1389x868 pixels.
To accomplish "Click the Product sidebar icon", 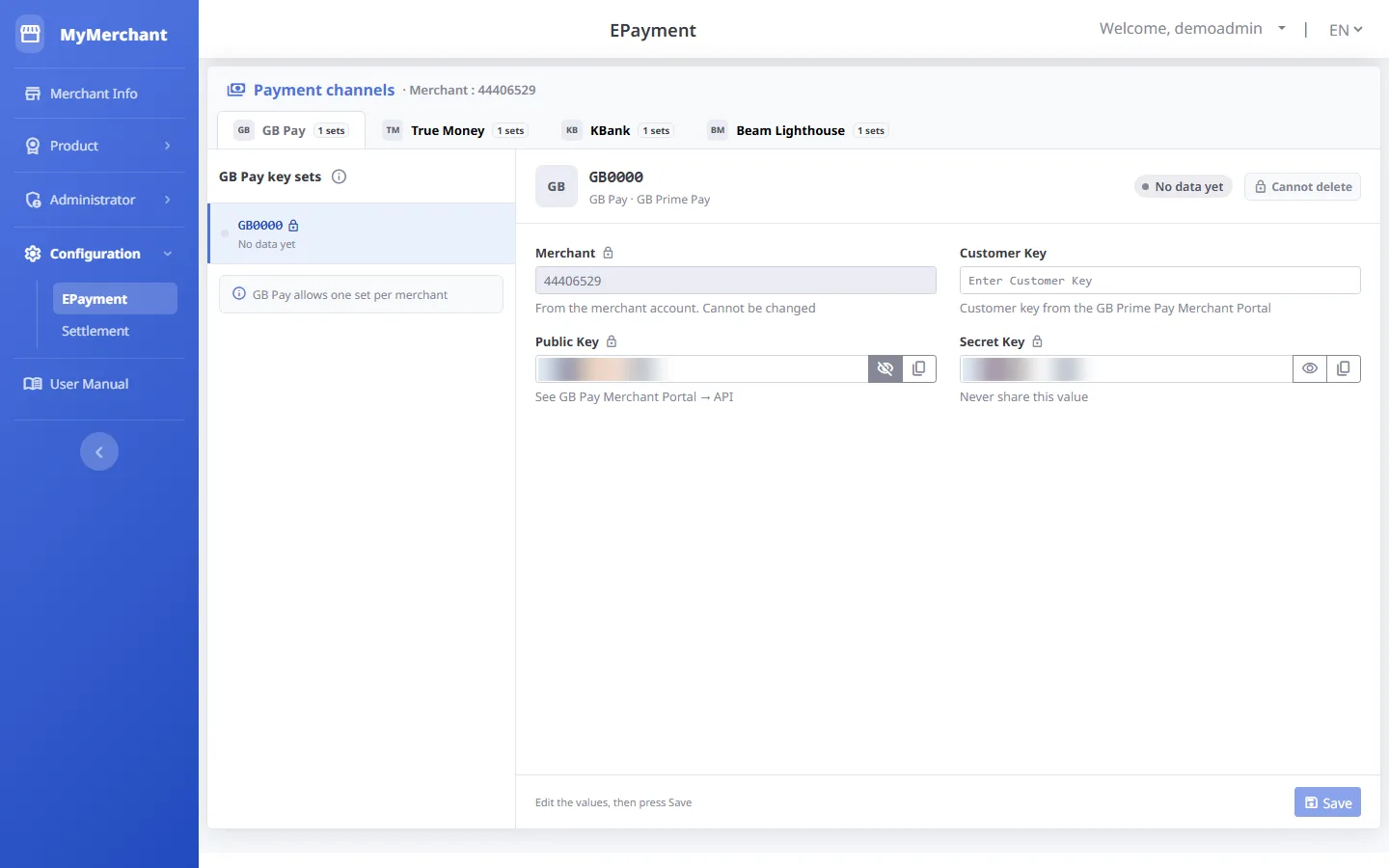I will click(x=33, y=146).
